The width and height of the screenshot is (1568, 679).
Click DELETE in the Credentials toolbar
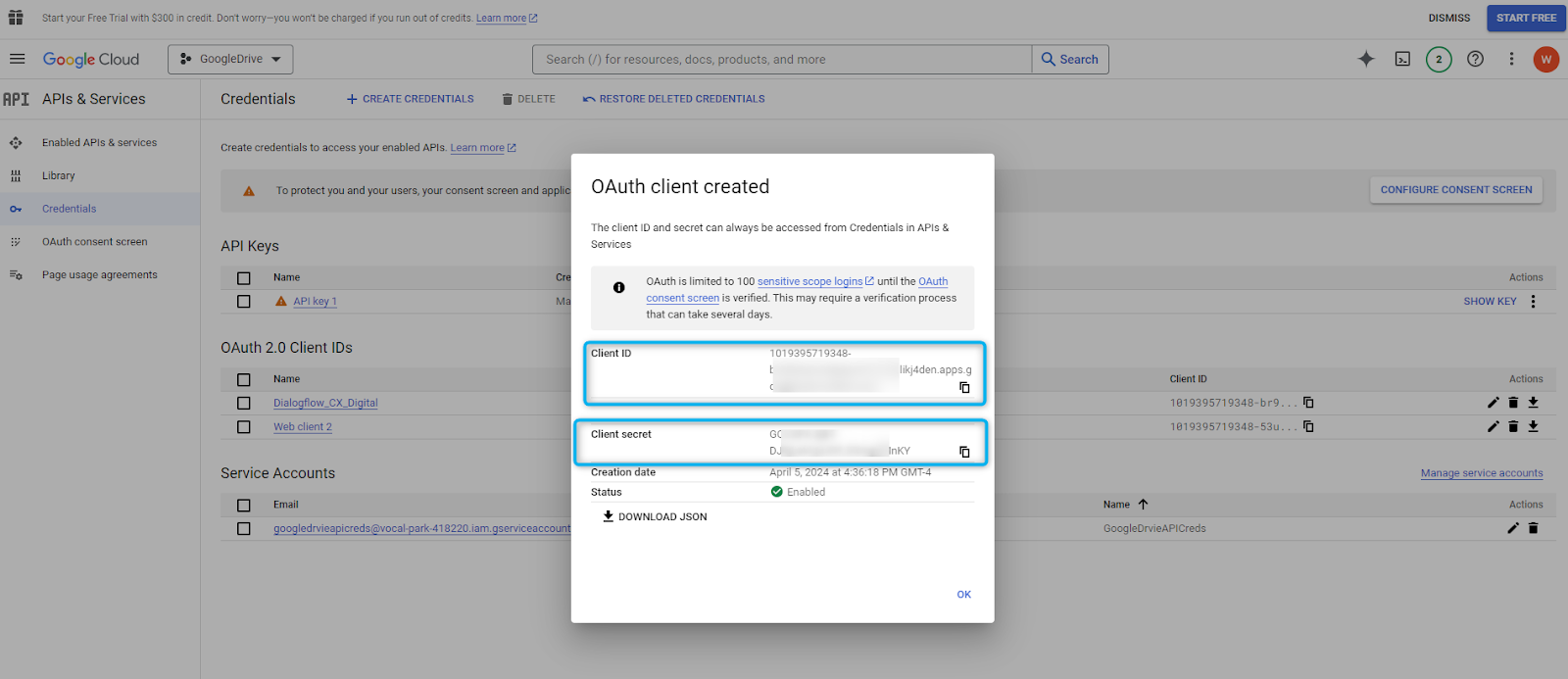coord(528,99)
